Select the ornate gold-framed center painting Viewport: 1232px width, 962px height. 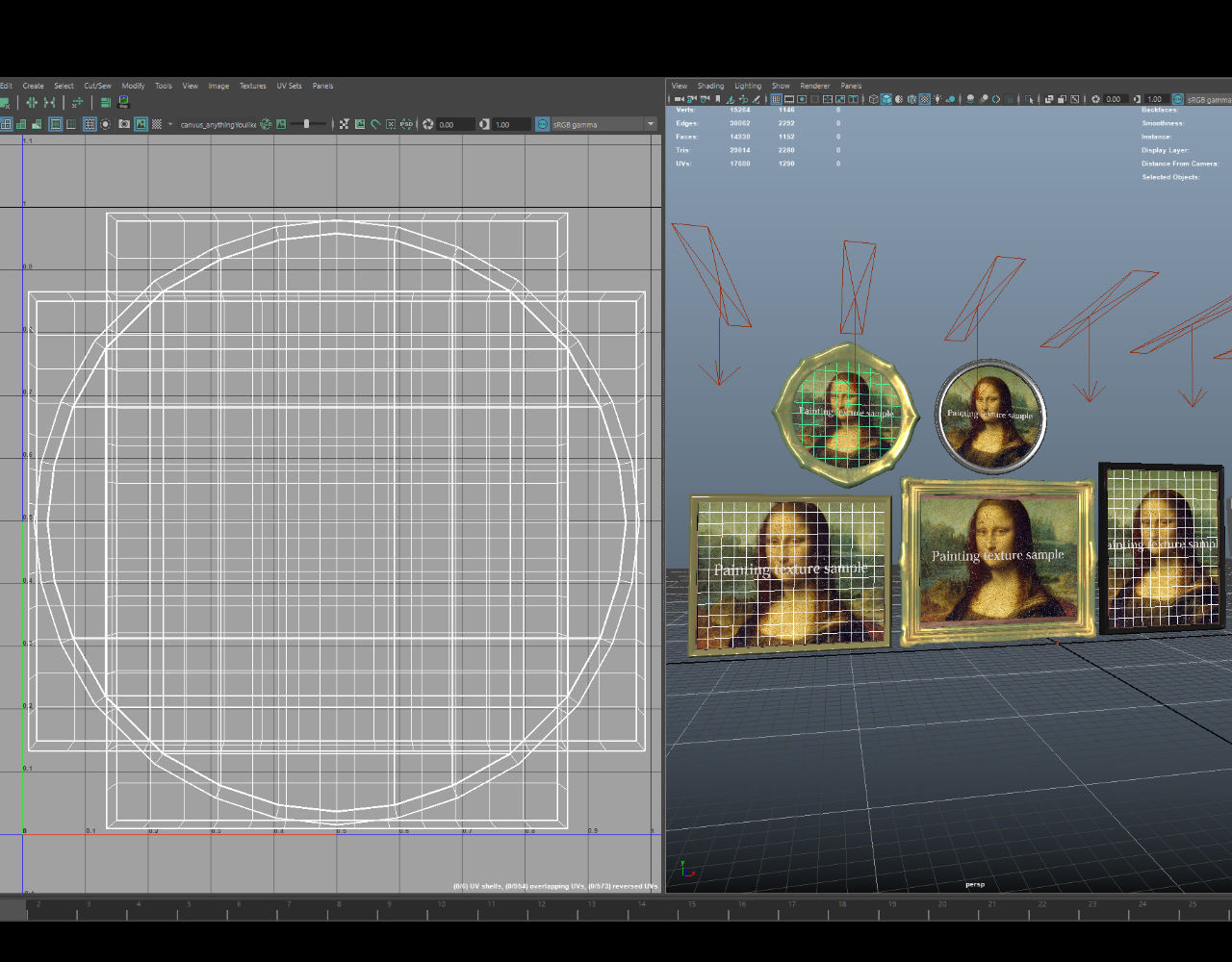point(998,562)
